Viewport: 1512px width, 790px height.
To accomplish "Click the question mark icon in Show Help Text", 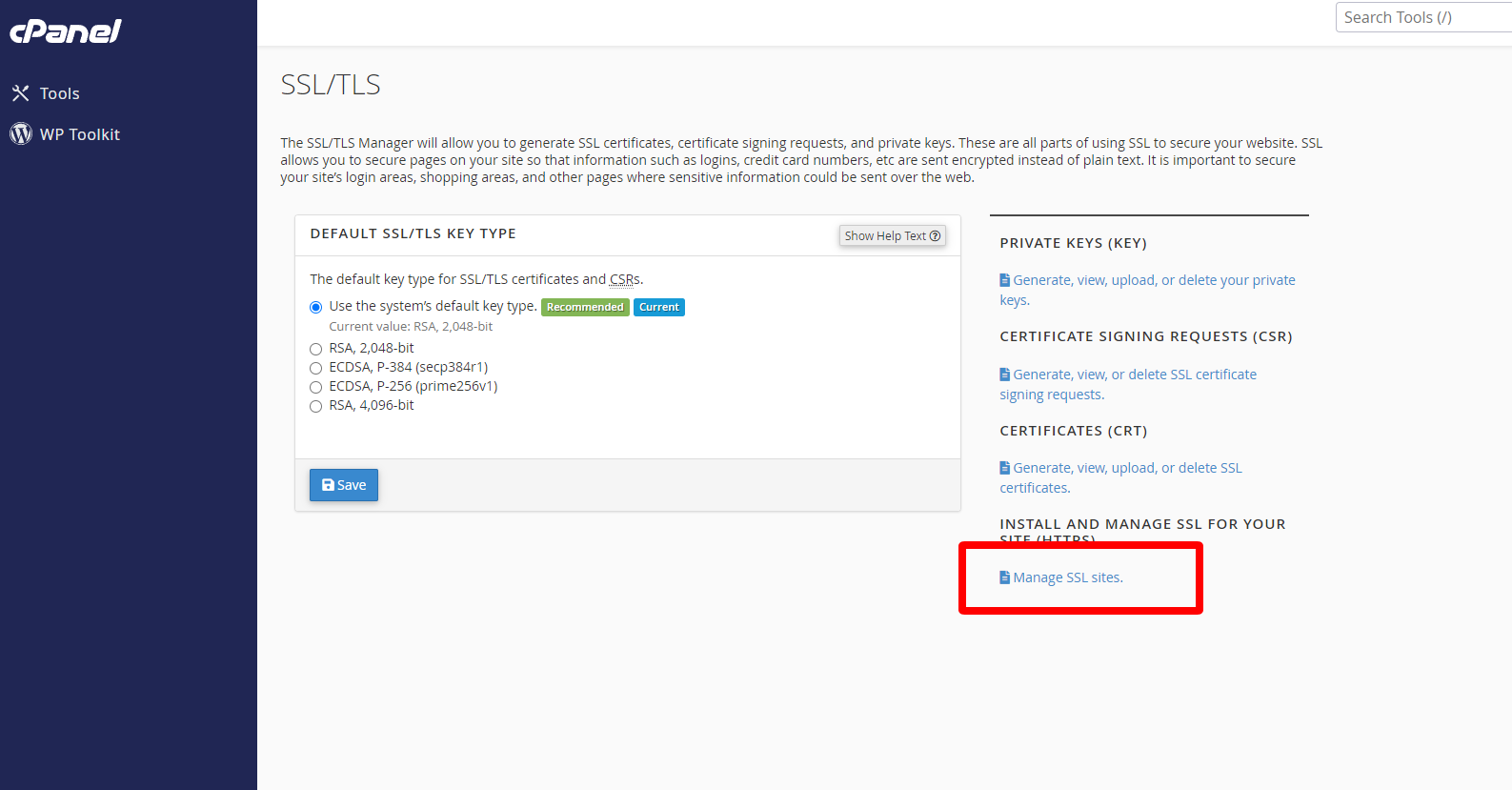I will (935, 236).
